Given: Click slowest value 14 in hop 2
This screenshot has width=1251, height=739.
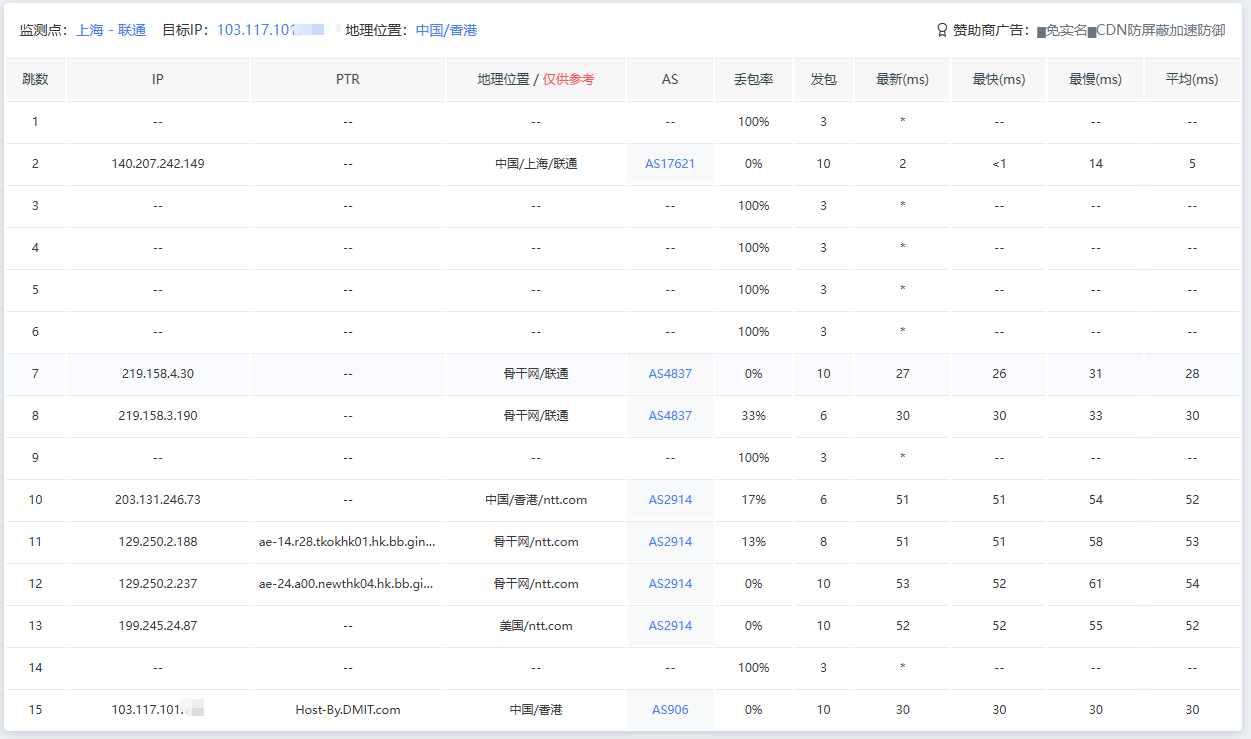Looking at the screenshot, I should coord(1096,164).
